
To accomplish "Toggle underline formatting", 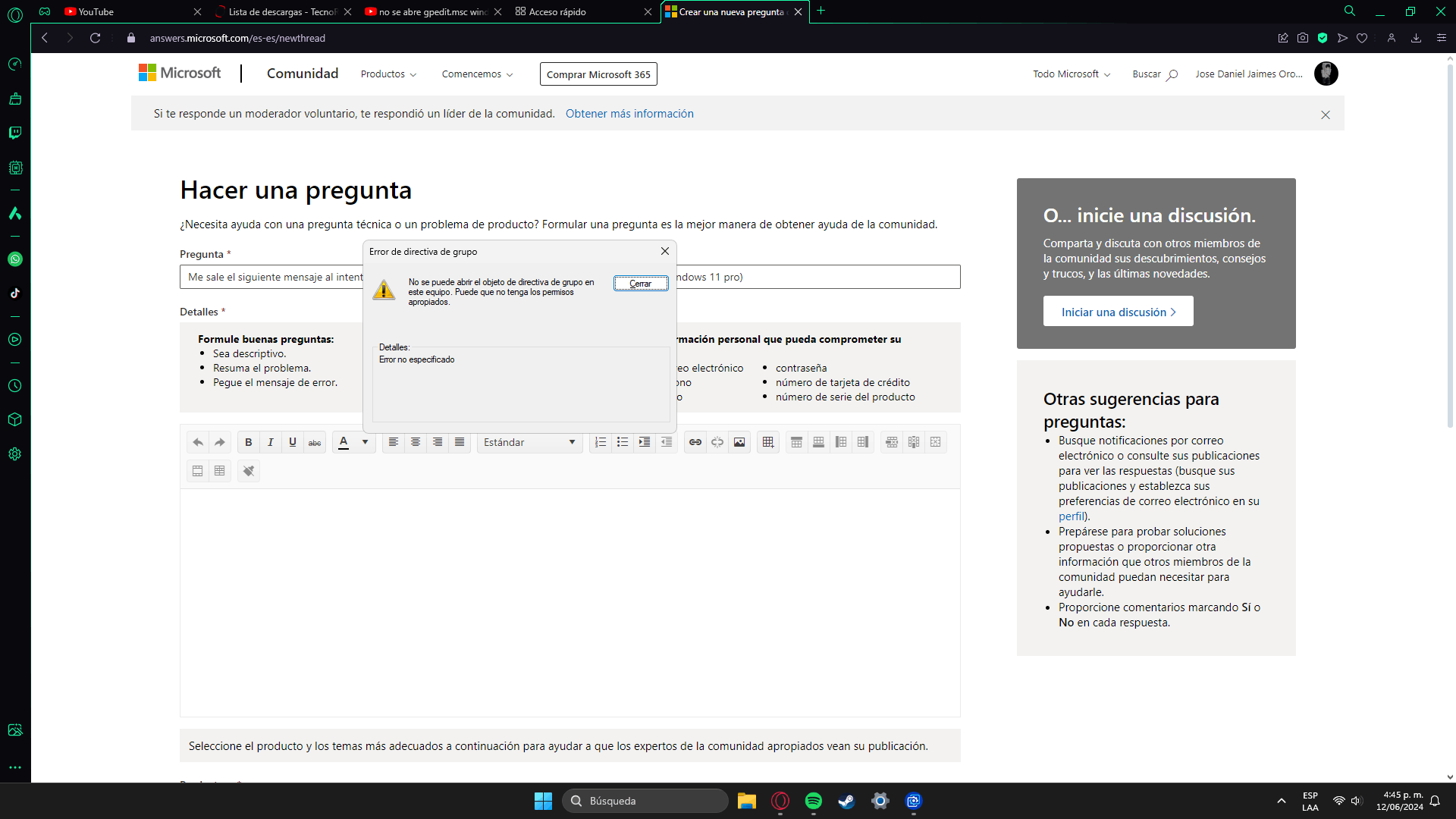I will tap(292, 442).
